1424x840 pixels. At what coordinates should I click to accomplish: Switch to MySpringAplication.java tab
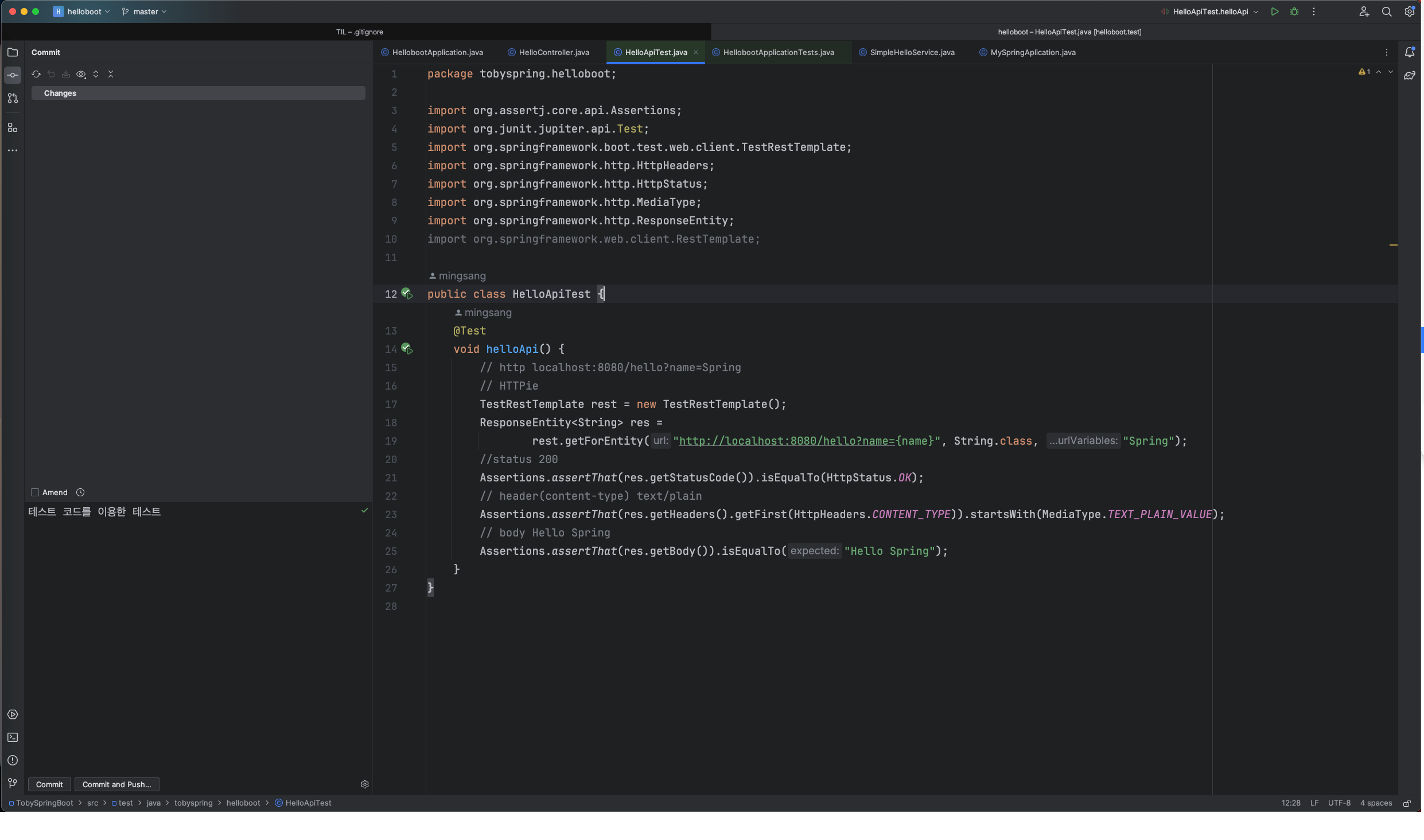pos(1028,52)
